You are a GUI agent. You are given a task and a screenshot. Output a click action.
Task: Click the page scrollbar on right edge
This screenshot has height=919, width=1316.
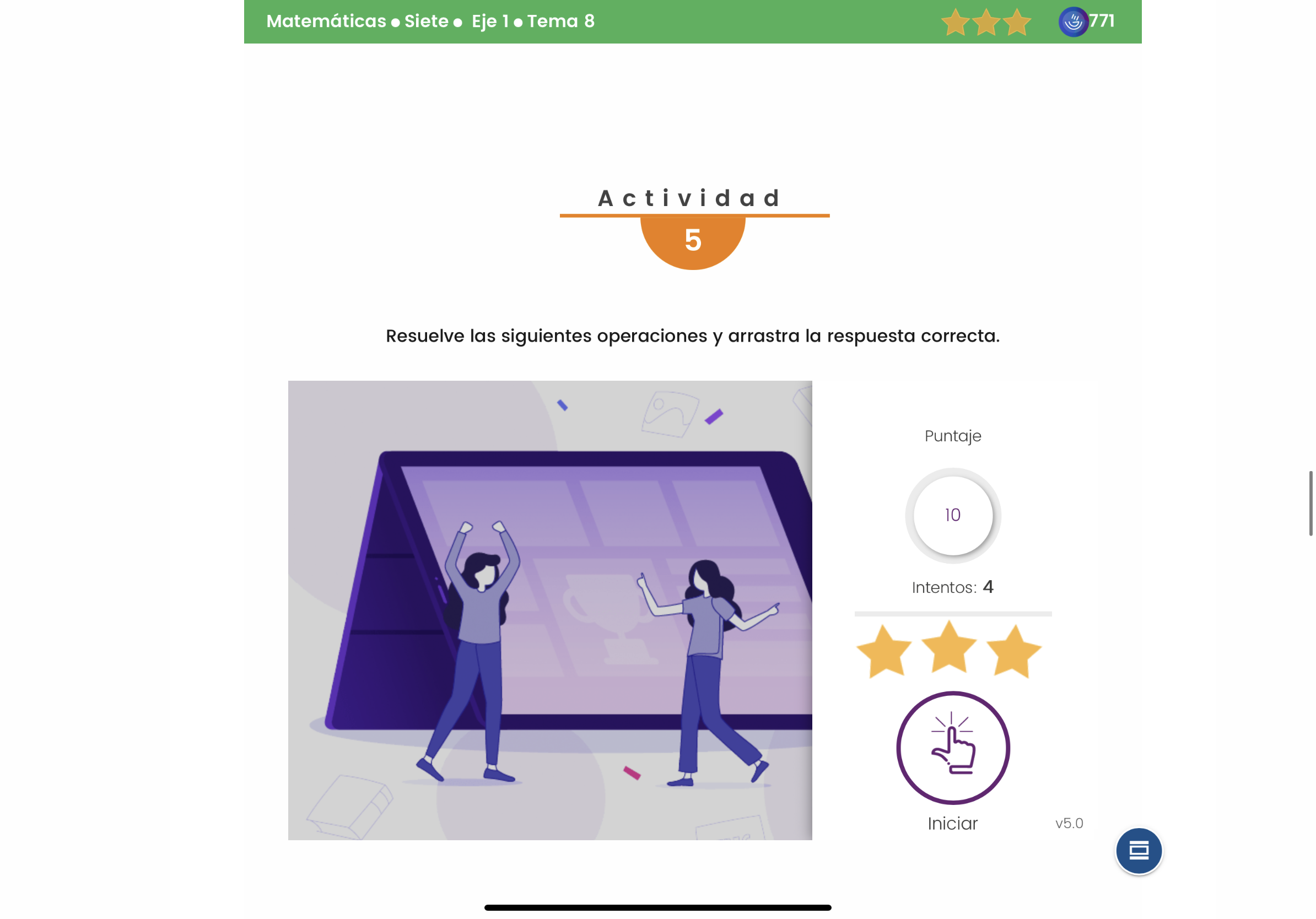(1310, 503)
